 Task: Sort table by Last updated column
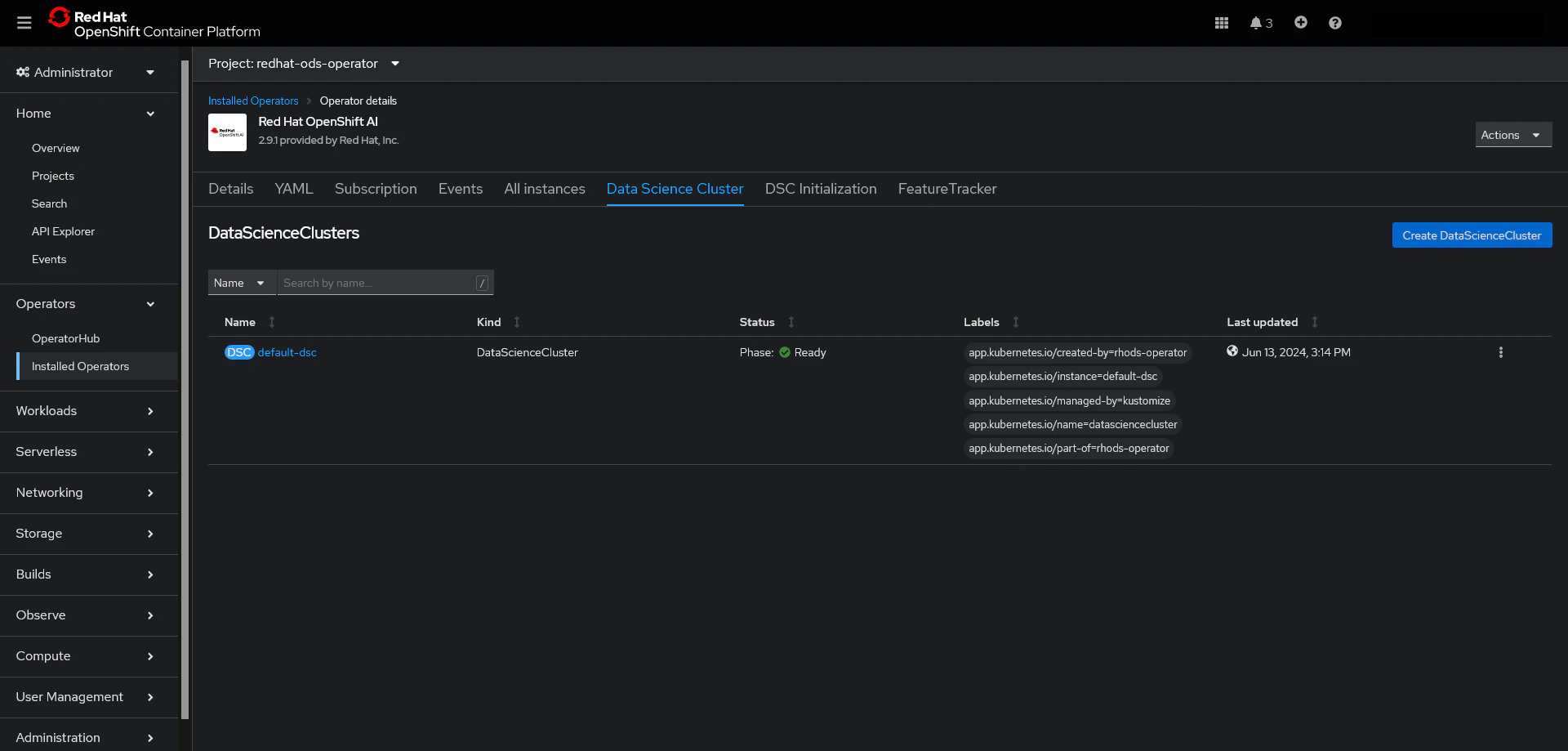pyautogui.click(x=1272, y=322)
